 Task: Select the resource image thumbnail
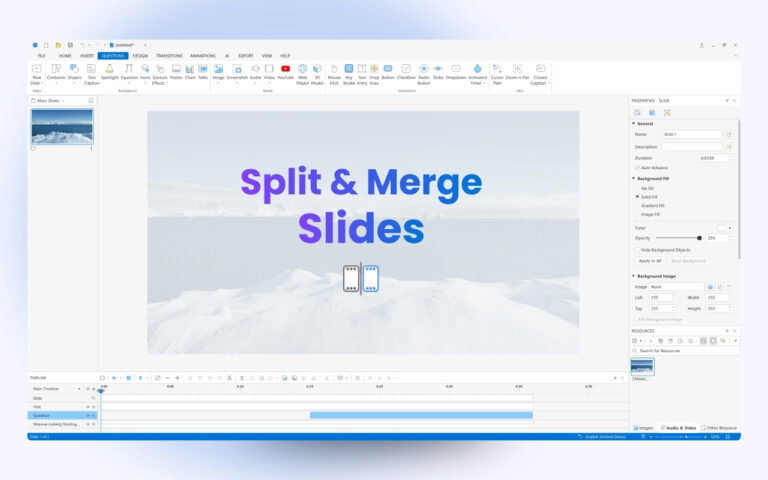coord(642,366)
